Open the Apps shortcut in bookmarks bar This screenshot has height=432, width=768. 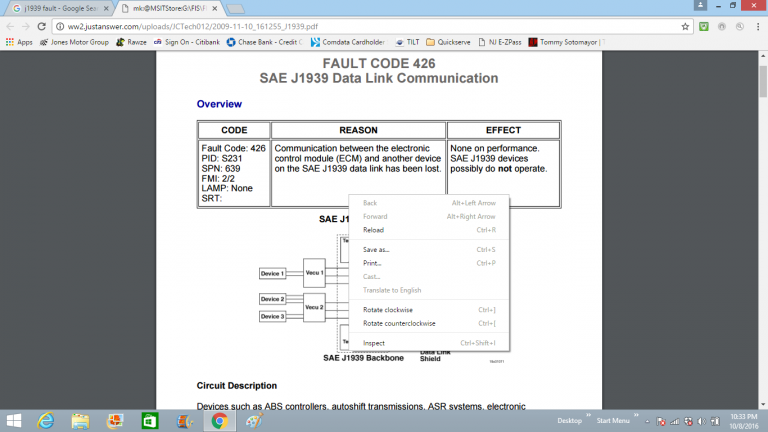[19, 42]
